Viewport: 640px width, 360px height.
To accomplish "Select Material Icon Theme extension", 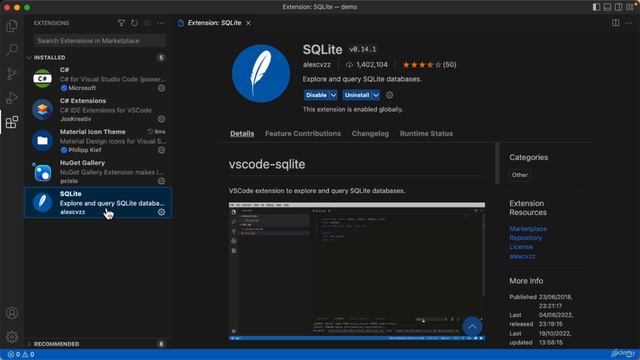I will (98, 141).
